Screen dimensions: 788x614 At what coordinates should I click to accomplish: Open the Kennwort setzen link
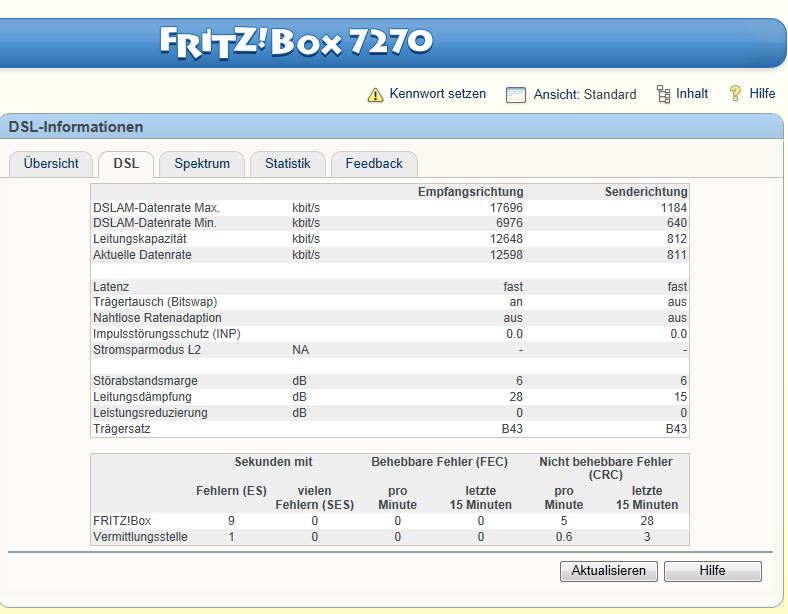tap(438, 94)
